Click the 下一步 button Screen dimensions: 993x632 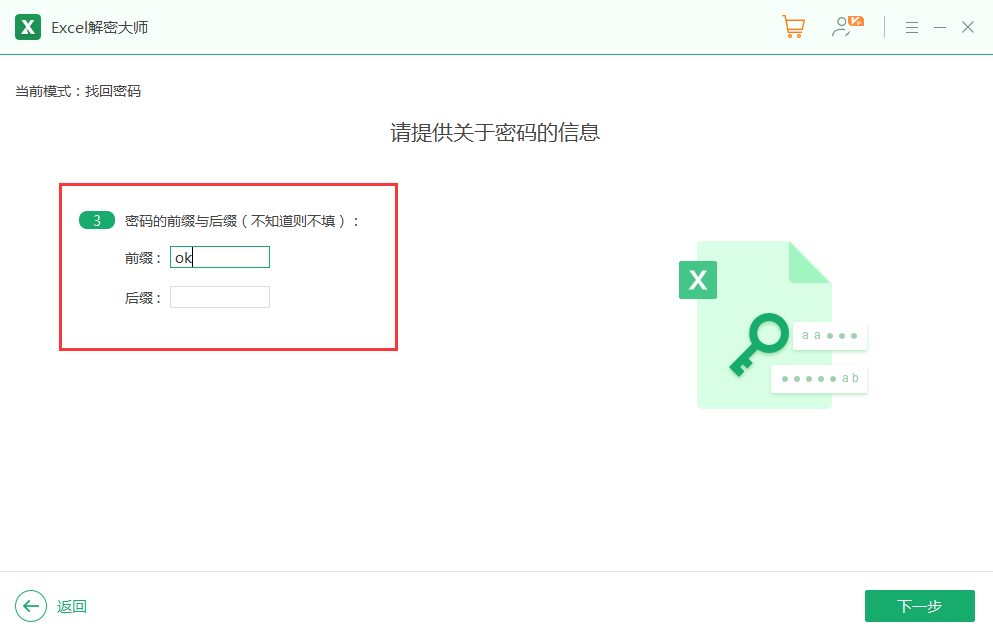point(920,606)
